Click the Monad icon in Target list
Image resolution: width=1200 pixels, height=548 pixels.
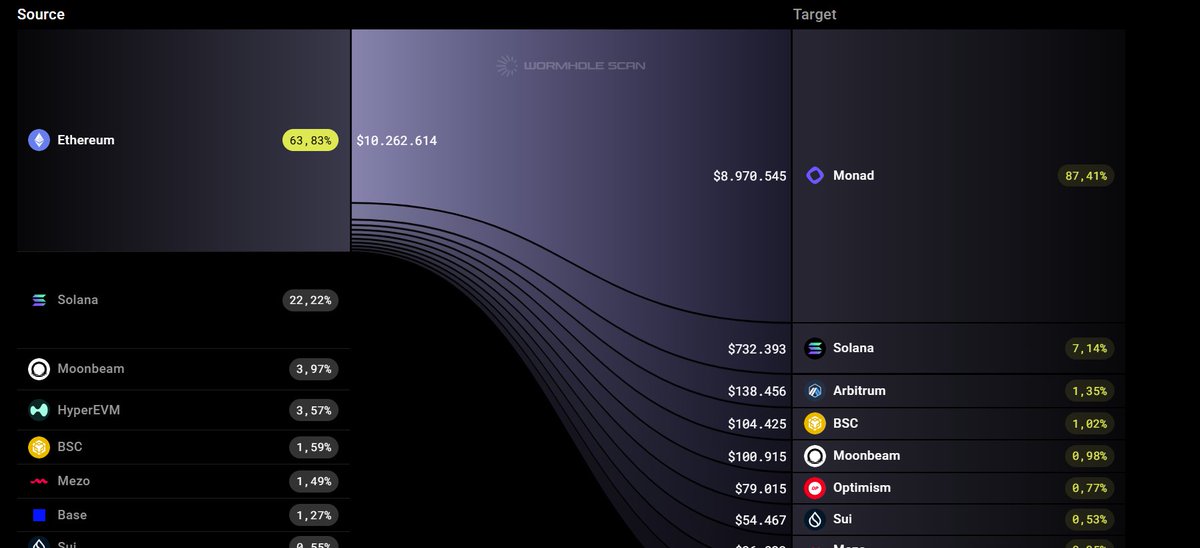pyautogui.click(x=815, y=175)
